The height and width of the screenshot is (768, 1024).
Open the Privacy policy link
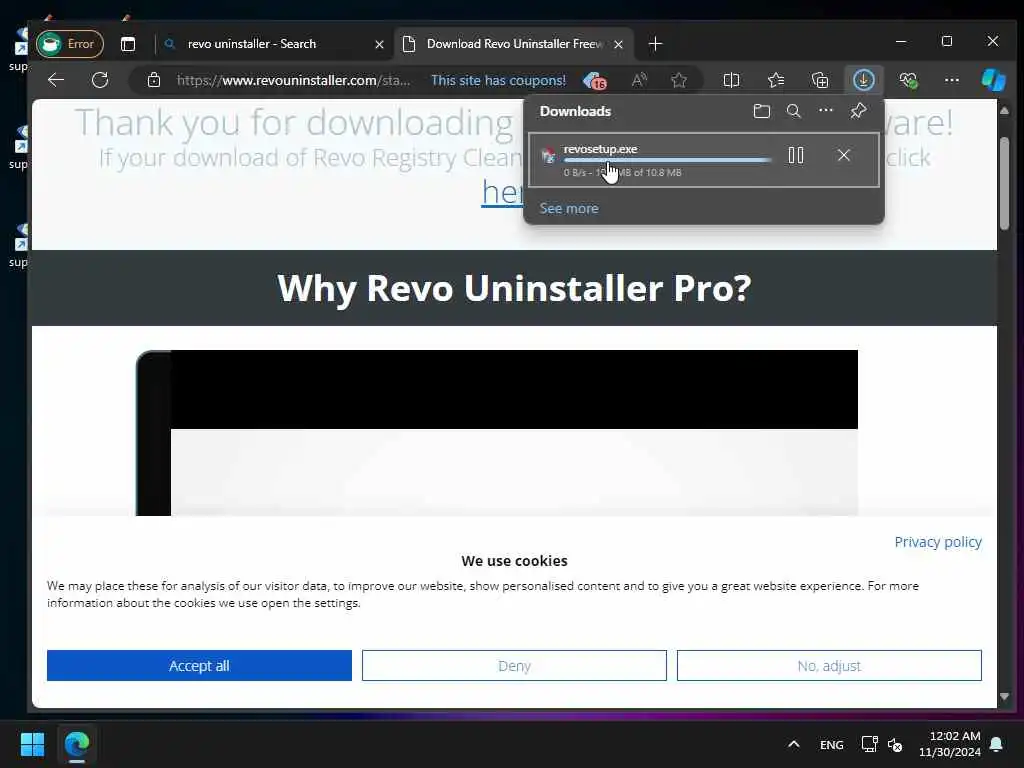[938, 542]
